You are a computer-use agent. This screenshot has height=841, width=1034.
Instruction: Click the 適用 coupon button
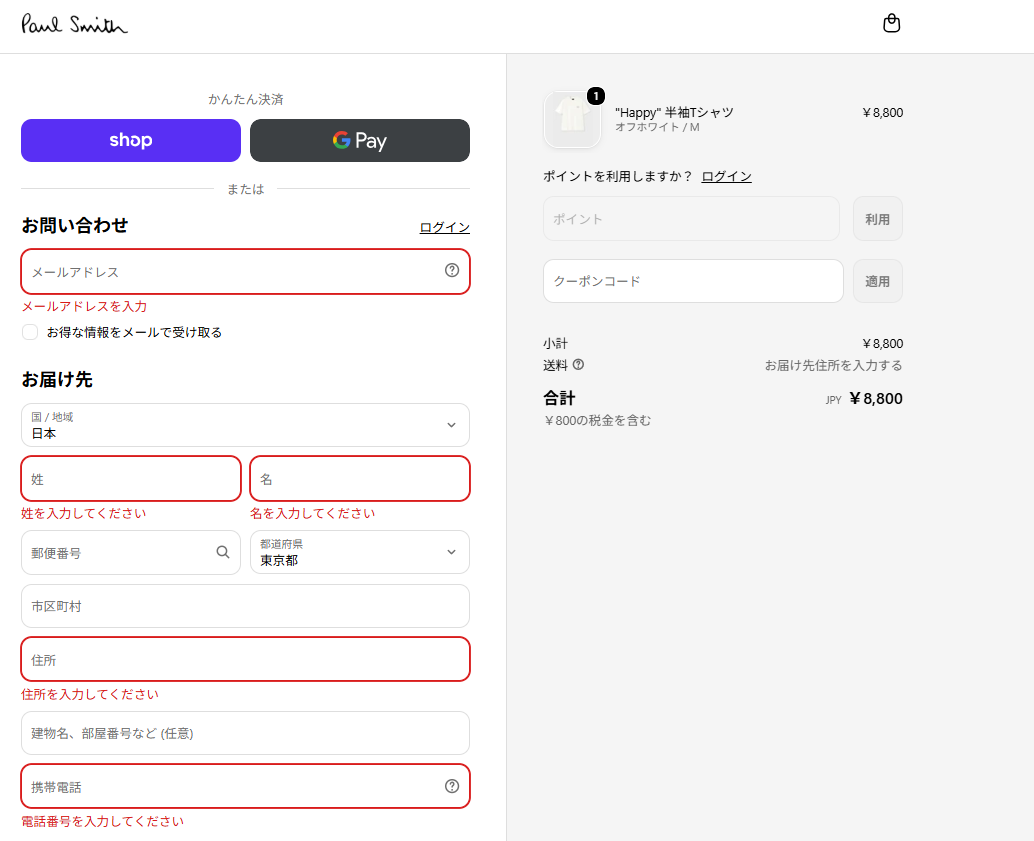pos(877,281)
